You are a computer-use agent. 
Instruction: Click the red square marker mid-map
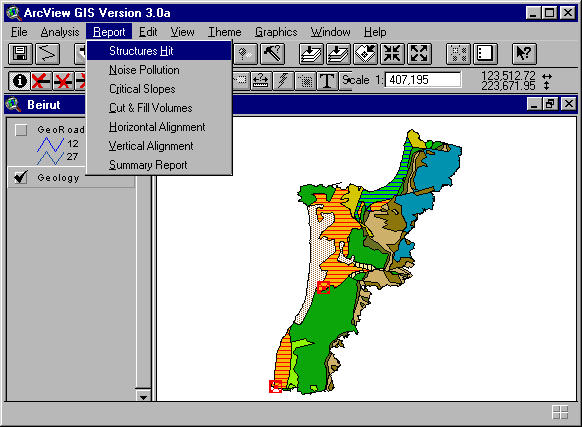[323, 287]
